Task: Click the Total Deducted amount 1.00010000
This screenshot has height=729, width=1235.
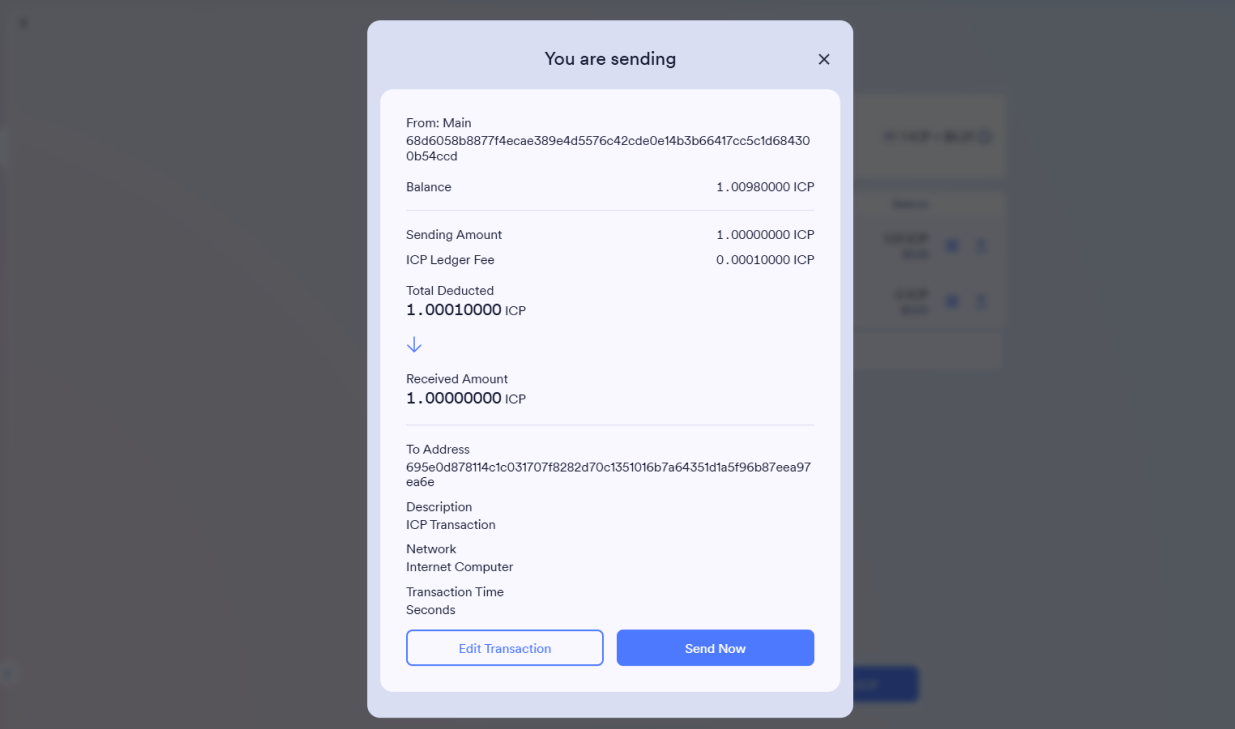Action: pos(455,310)
